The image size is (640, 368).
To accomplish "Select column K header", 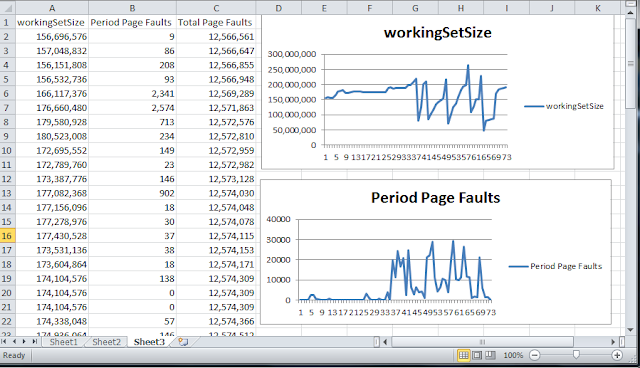I will coord(598,8).
